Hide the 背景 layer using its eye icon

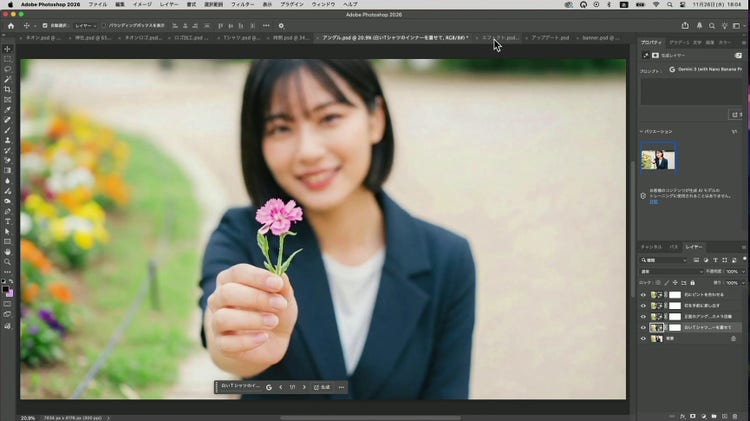[x=643, y=339]
